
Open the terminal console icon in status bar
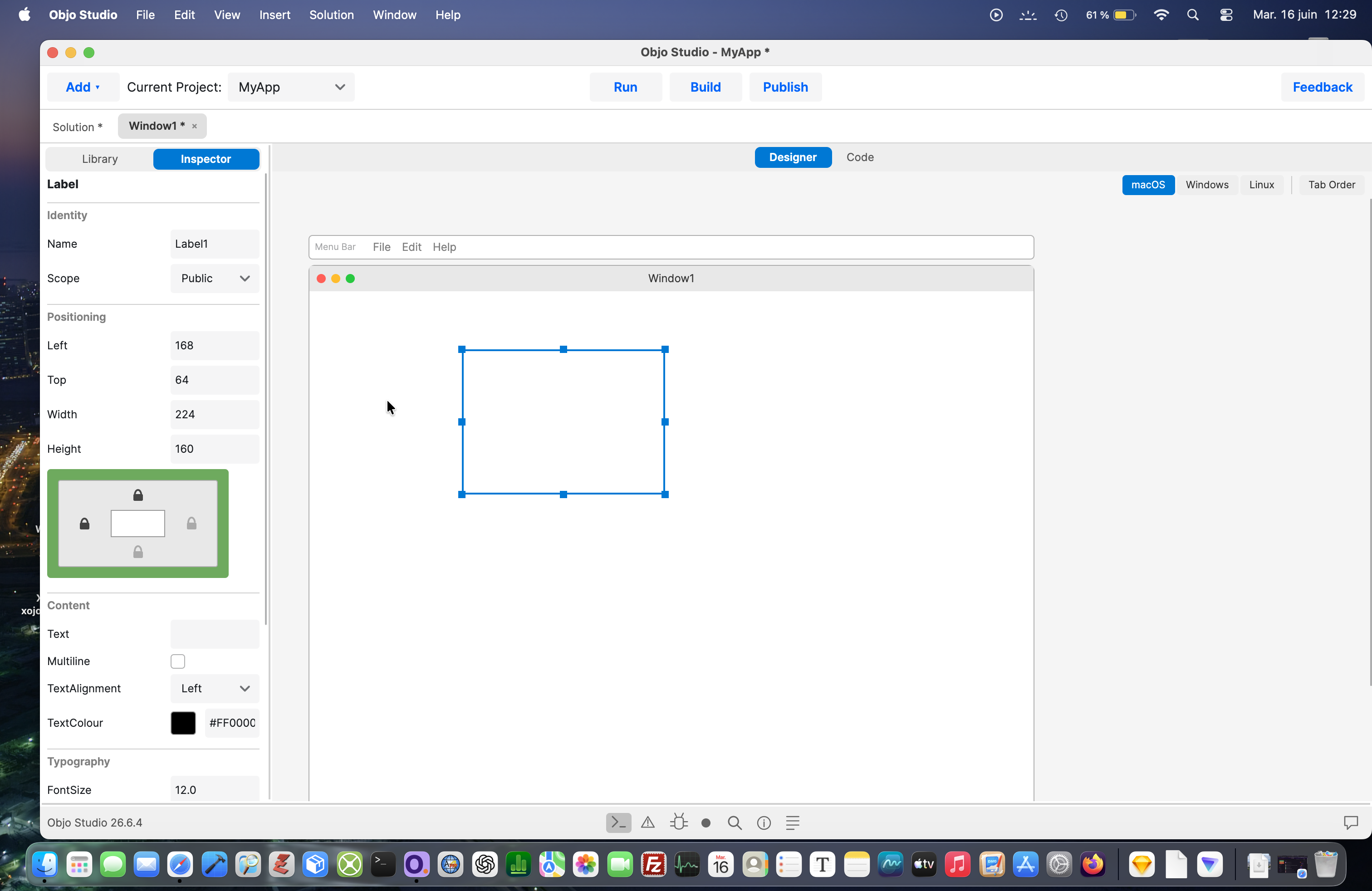[x=618, y=823]
